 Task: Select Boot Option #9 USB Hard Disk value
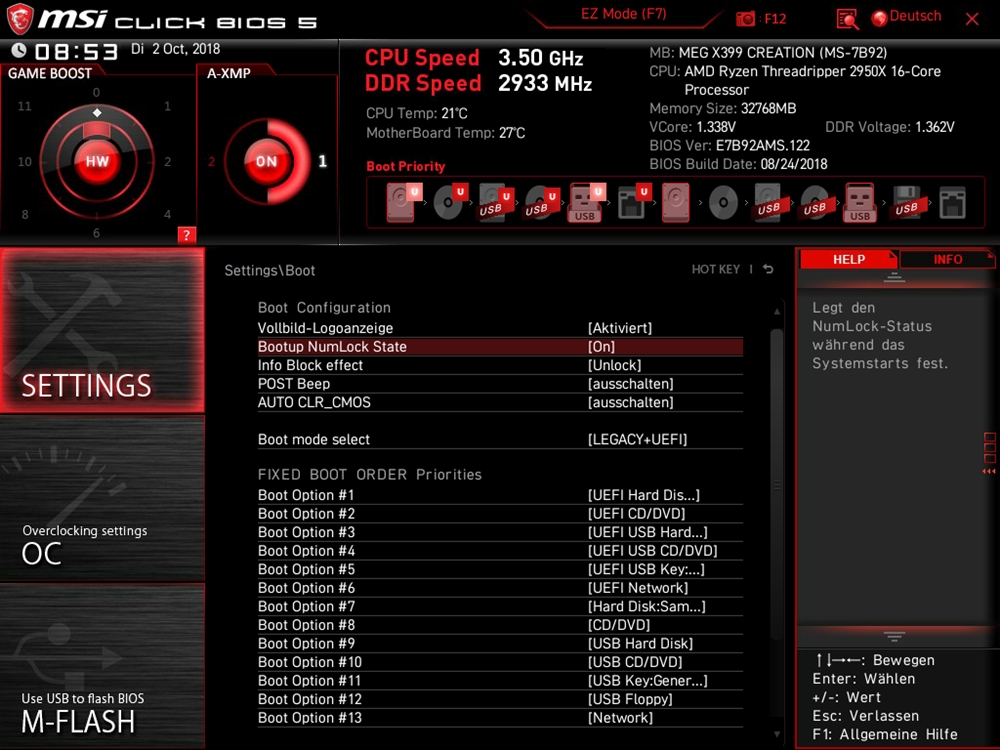pos(640,643)
